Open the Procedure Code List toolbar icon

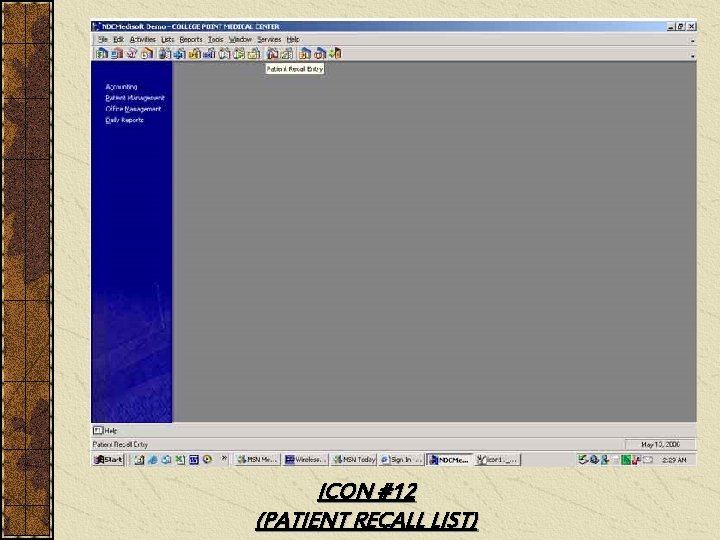[195, 54]
